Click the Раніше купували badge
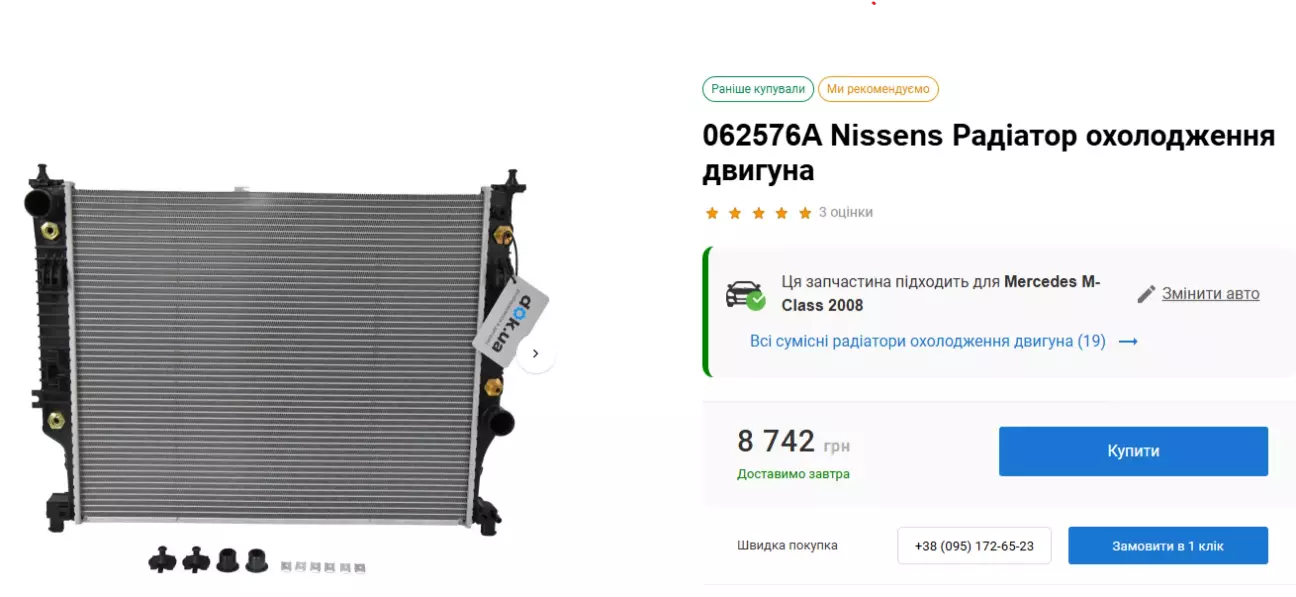The image size is (1296, 597). pyautogui.click(x=758, y=89)
